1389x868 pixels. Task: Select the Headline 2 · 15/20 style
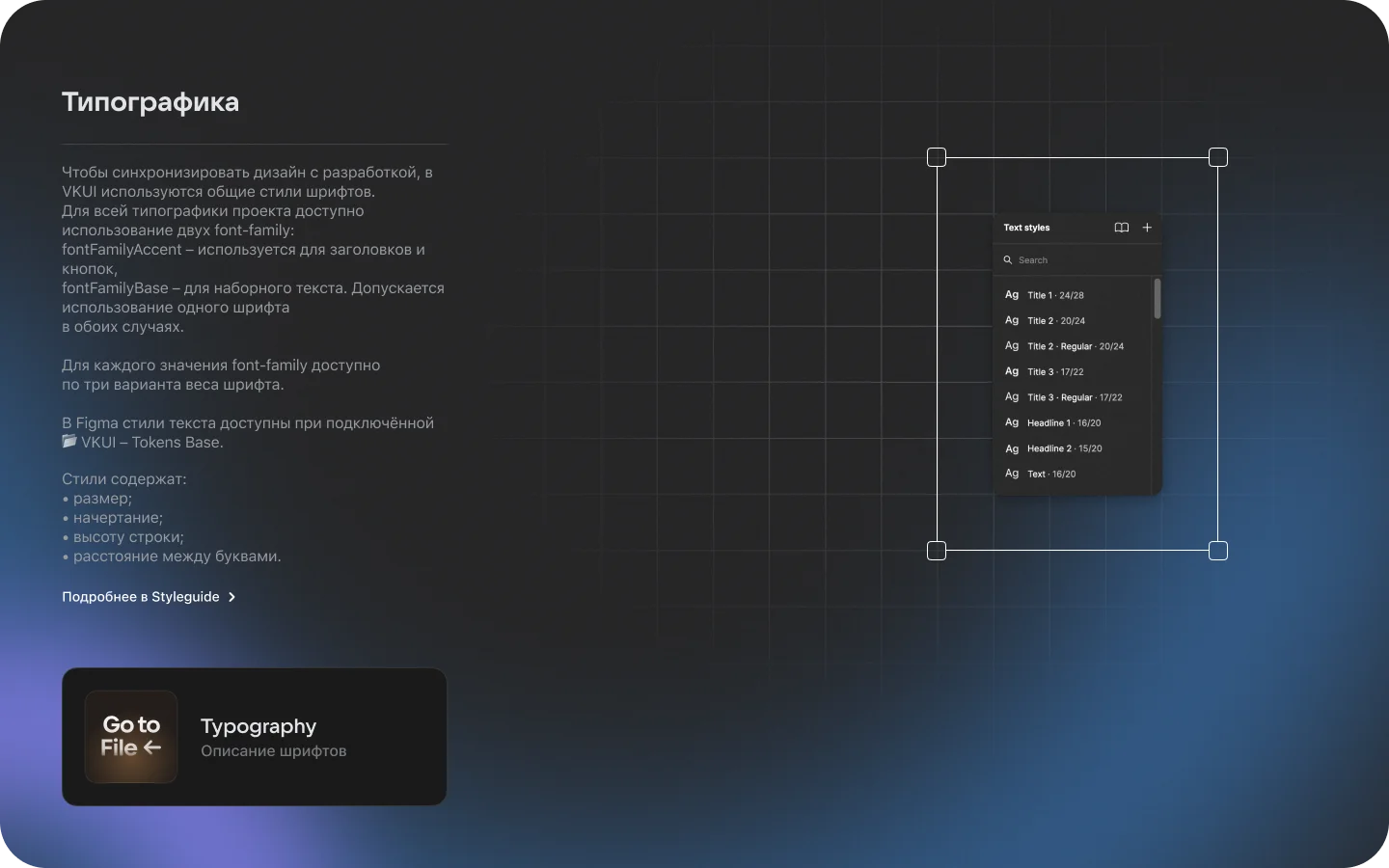[x=1064, y=448]
